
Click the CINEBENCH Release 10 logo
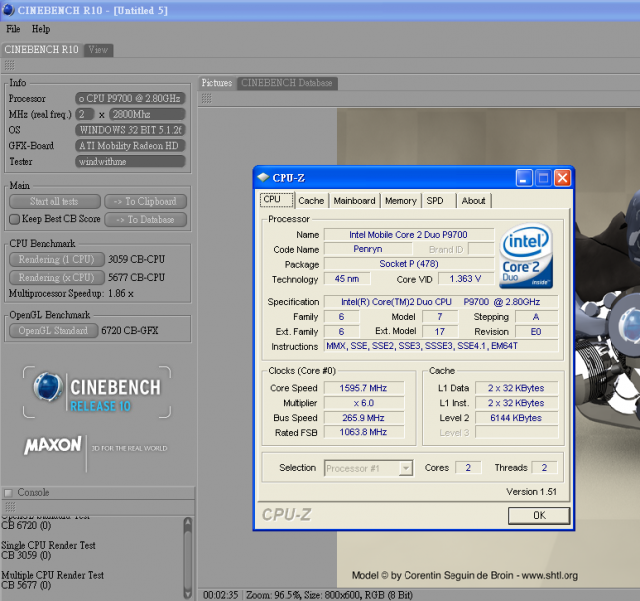click(x=97, y=392)
